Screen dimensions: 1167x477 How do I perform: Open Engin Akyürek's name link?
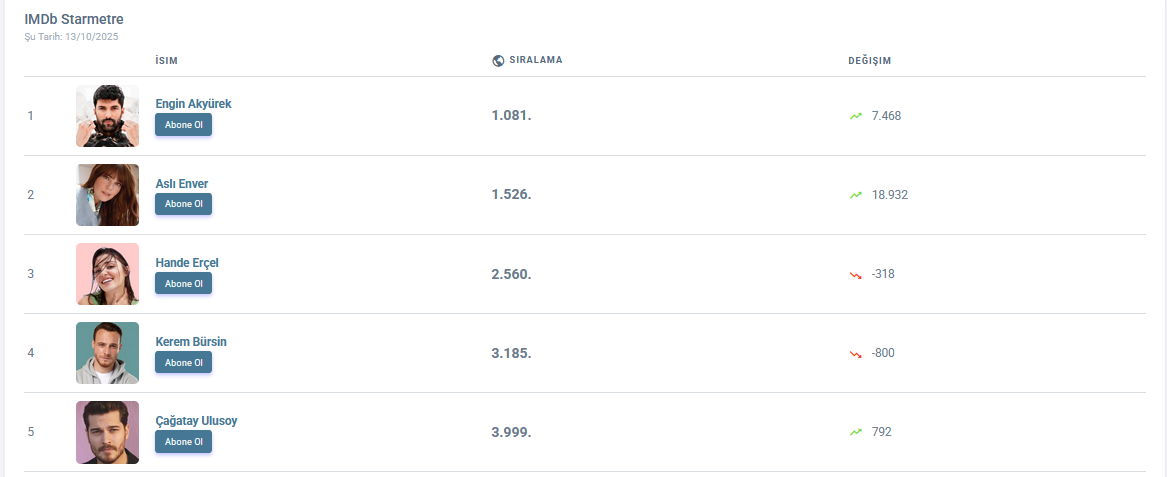point(194,104)
